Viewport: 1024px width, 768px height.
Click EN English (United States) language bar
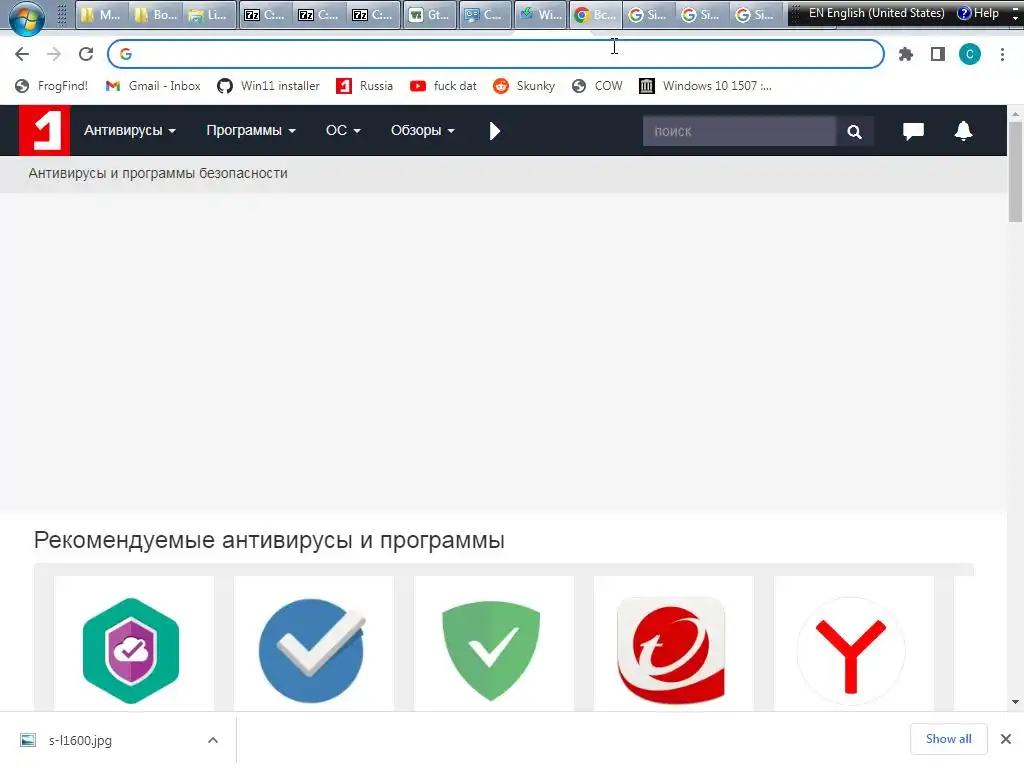tap(876, 13)
